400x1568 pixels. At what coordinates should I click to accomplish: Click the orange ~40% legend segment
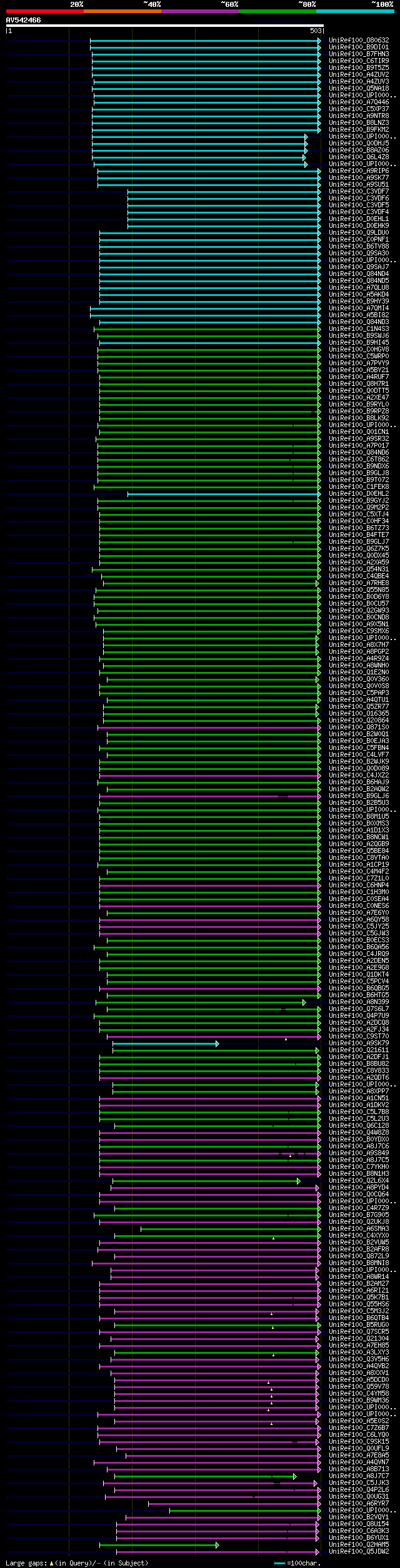(x=122, y=11)
